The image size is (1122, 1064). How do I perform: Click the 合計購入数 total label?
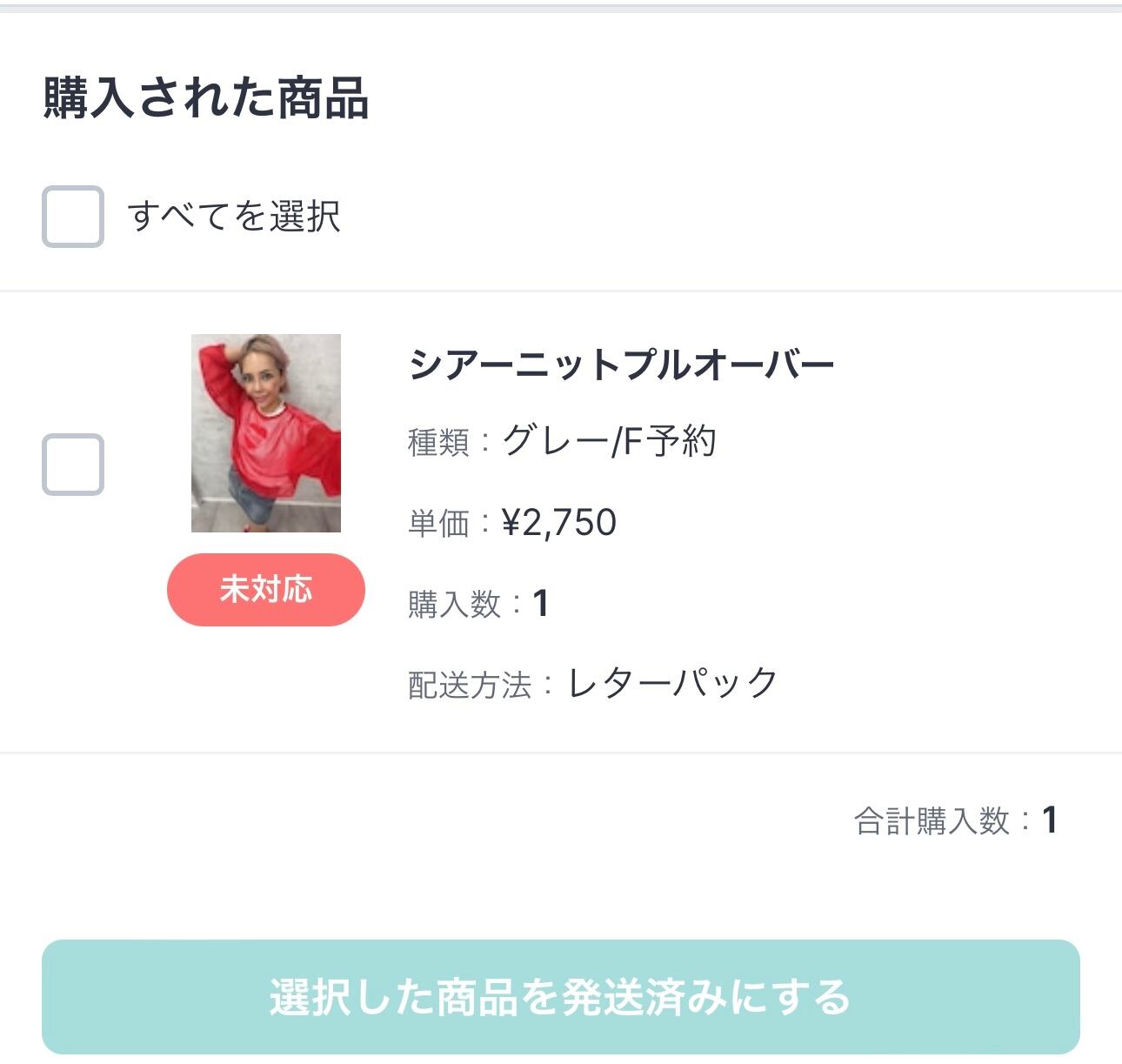931,820
